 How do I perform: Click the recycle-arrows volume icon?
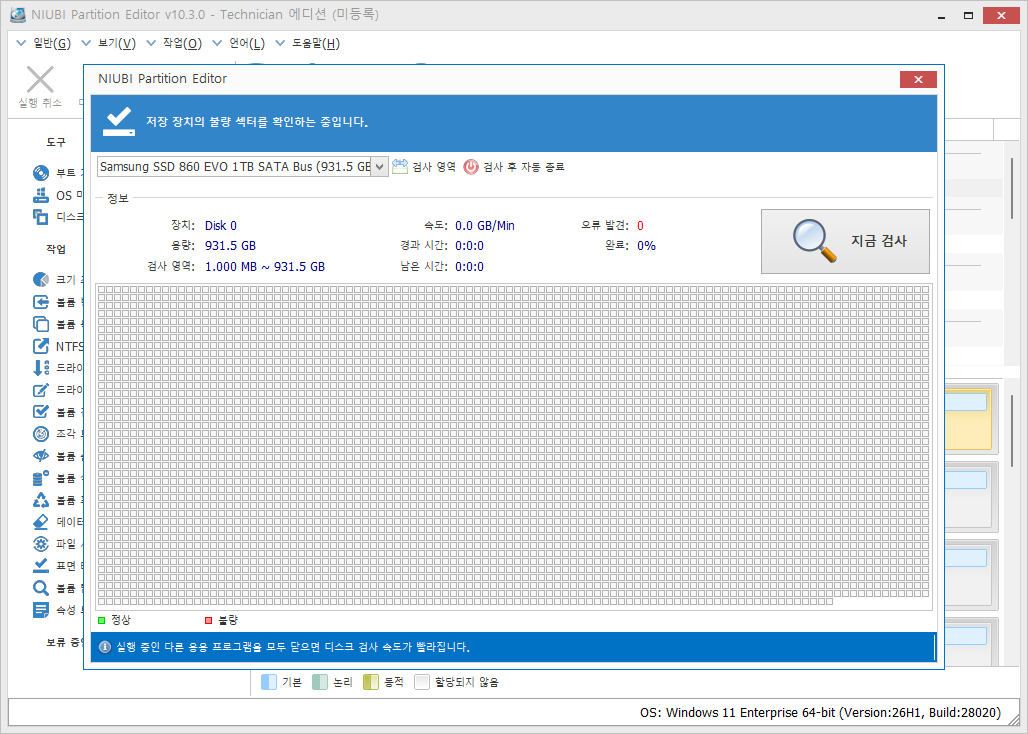41,500
